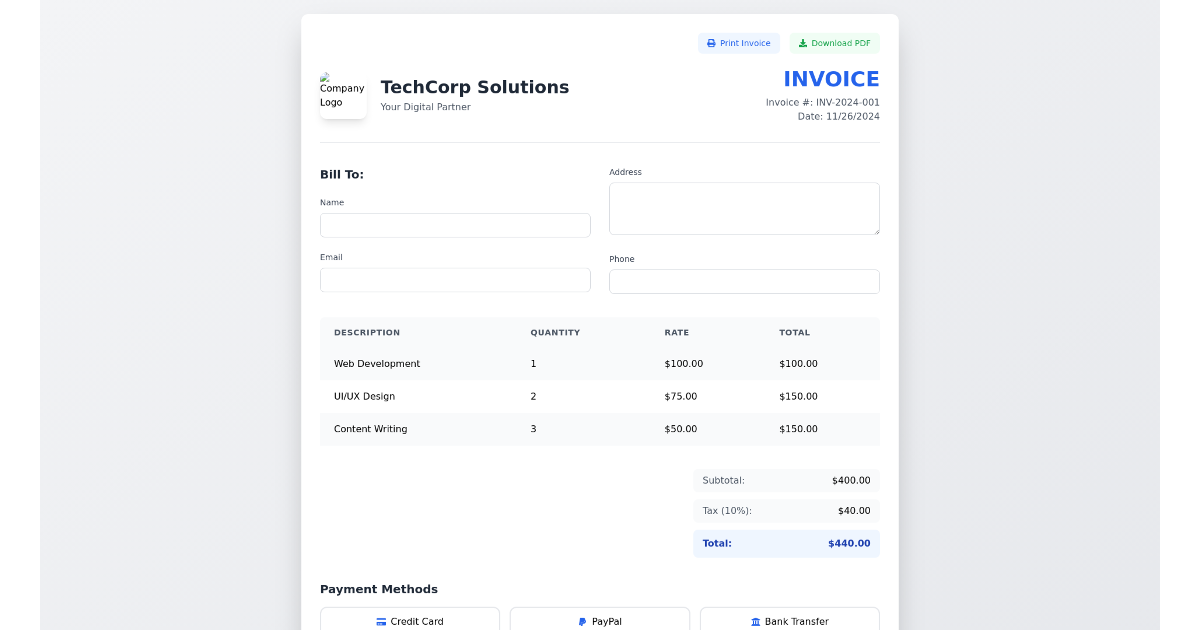The height and width of the screenshot is (630, 1200).
Task: Click the blue INVOICE heading
Action: click(x=831, y=79)
